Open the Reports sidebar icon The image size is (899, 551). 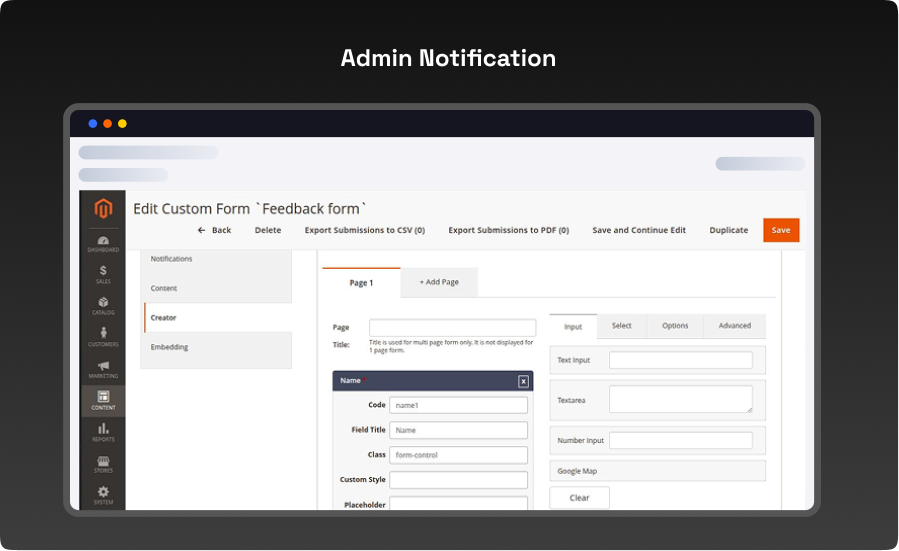(103, 432)
